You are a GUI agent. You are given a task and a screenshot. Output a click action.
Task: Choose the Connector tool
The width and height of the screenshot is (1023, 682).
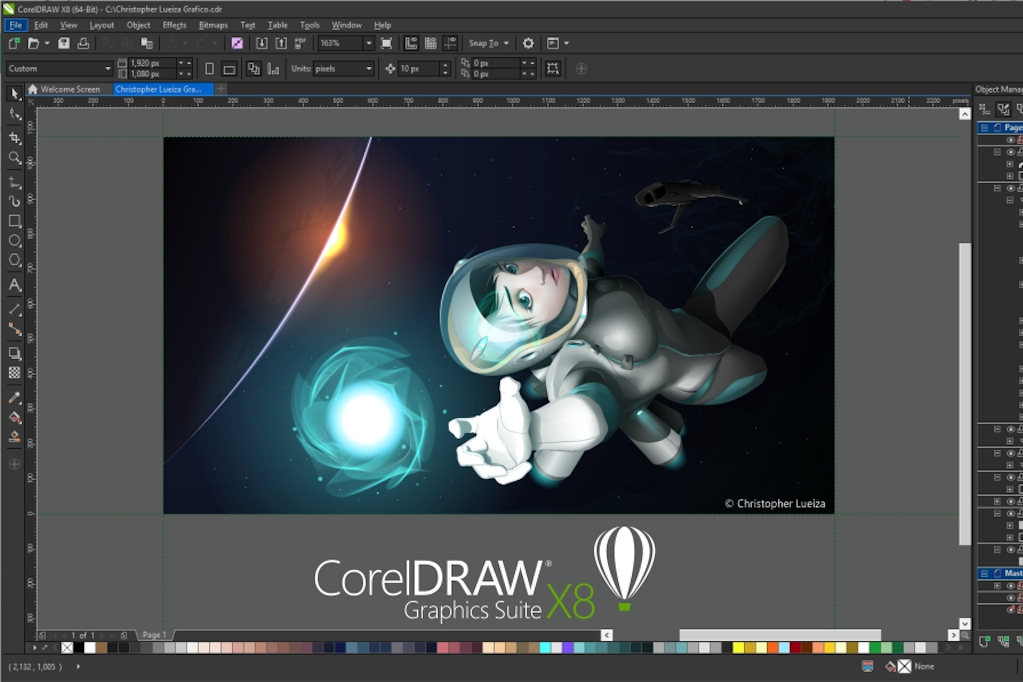pos(14,330)
